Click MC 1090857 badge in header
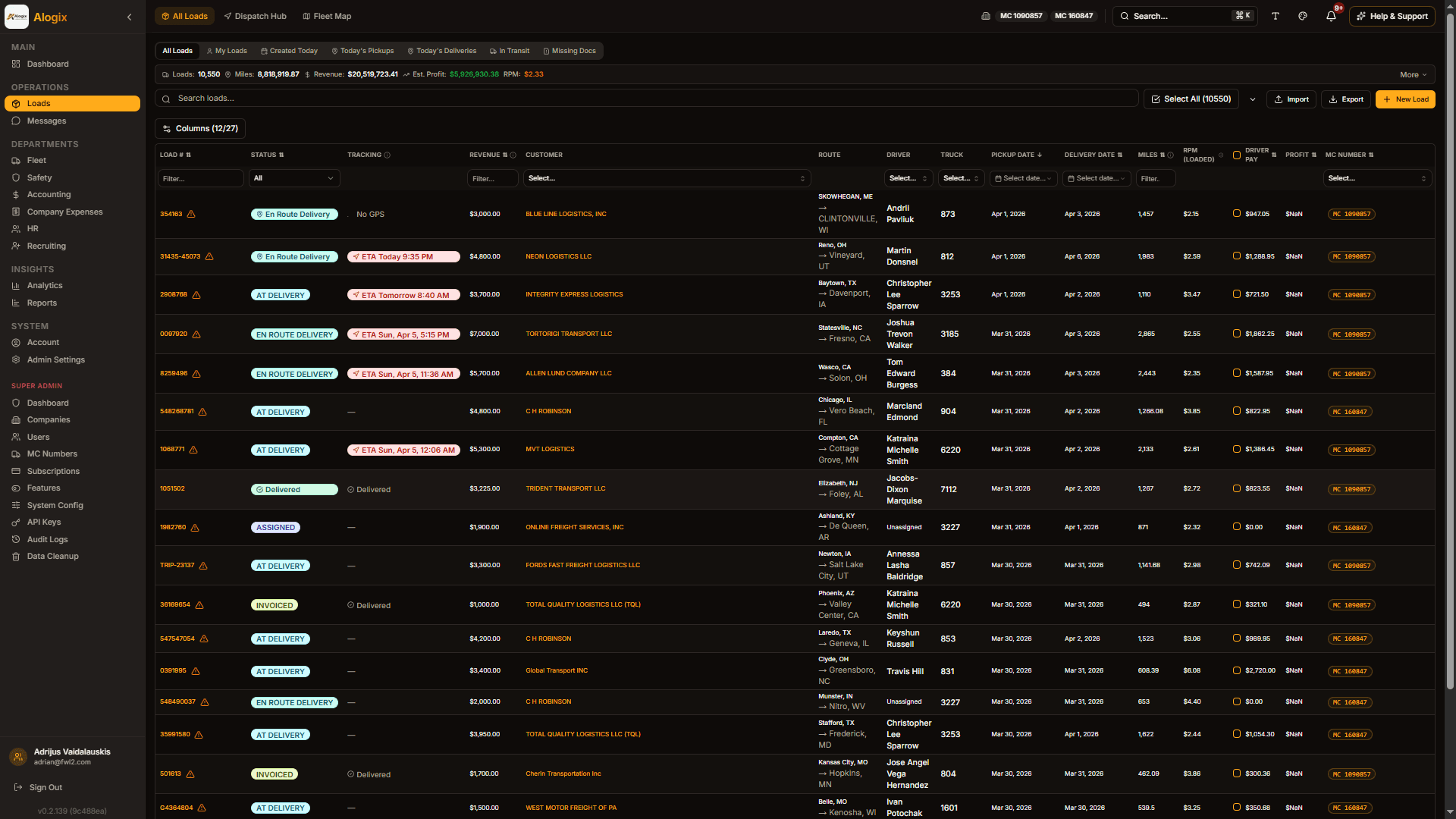The height and width of the screenshot is (819, 1456). click(x=1021, y=16)
